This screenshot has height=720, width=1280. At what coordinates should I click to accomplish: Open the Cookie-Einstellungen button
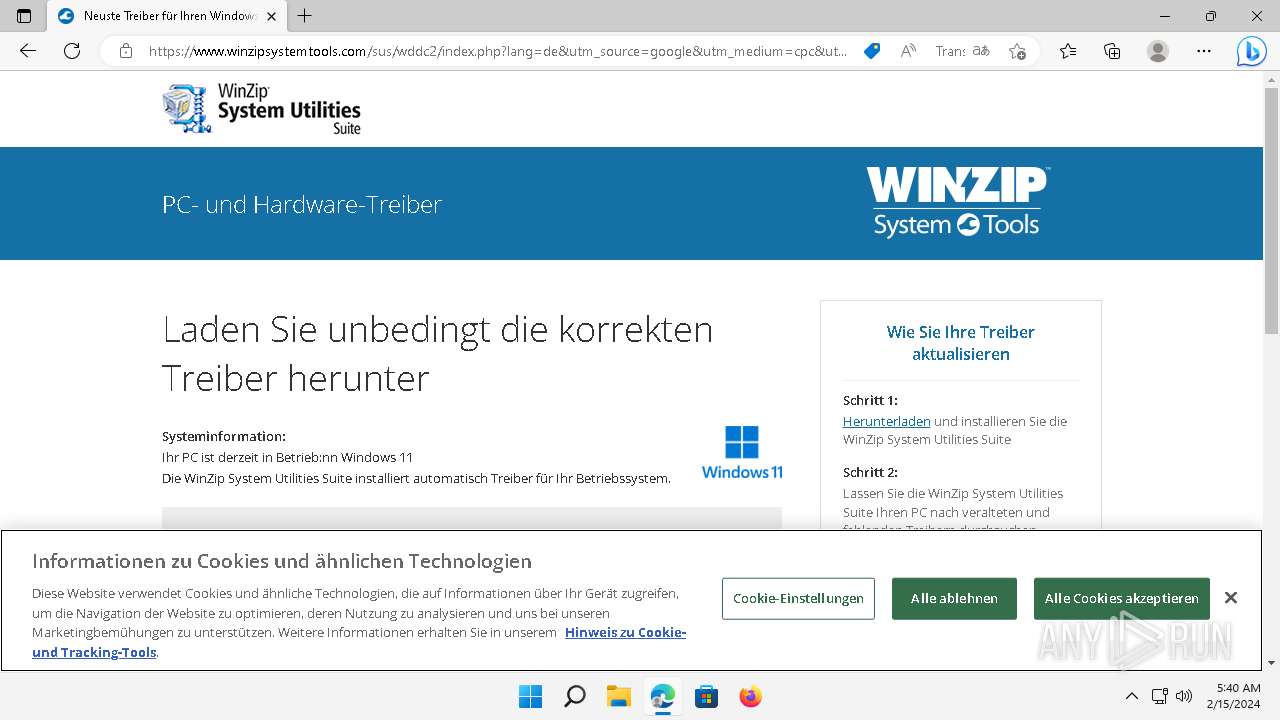798,598
